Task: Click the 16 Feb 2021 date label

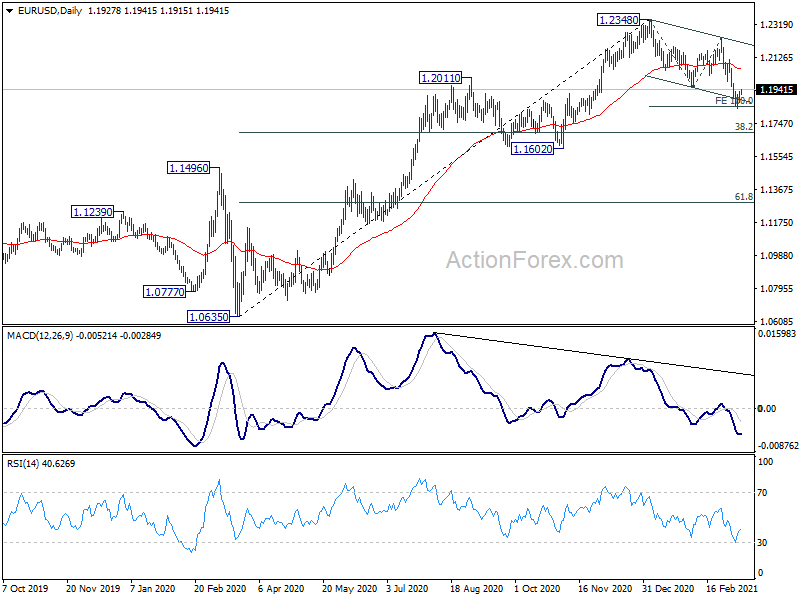Action: (x=732, y=588)
